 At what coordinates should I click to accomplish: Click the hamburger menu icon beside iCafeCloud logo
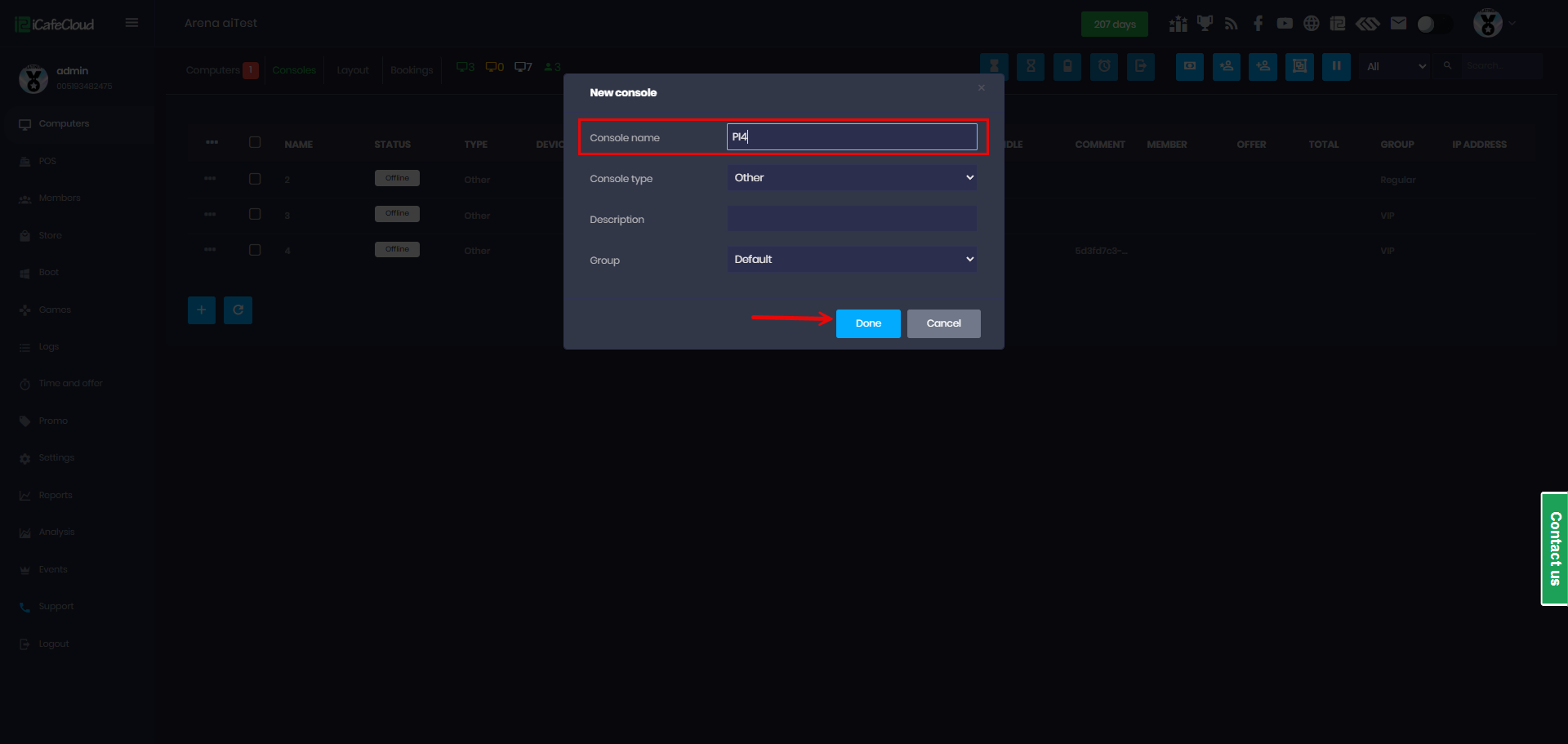(131, 23)
